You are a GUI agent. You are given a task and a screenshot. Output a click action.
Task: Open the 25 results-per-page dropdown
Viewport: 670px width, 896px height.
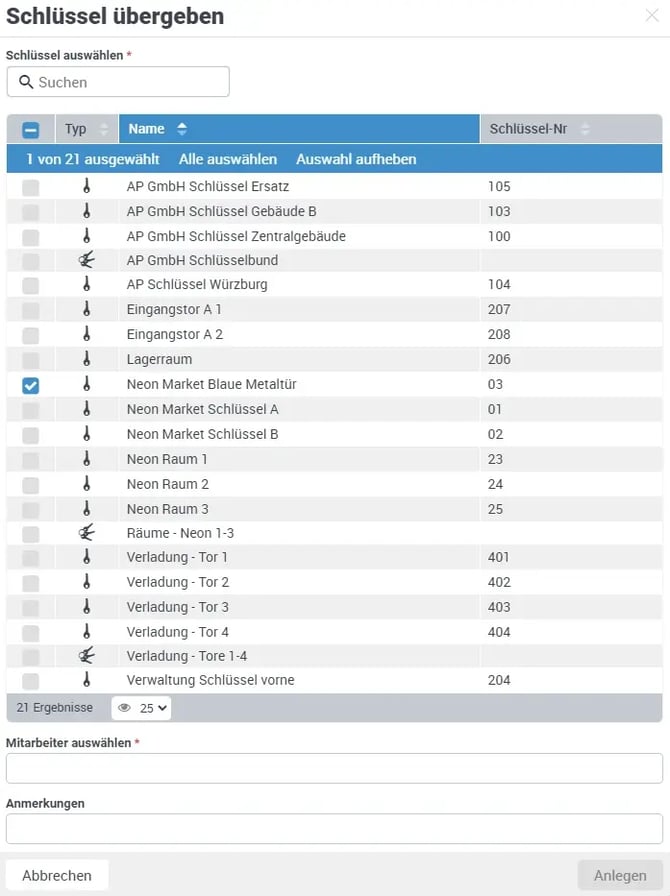coord(141,708)
